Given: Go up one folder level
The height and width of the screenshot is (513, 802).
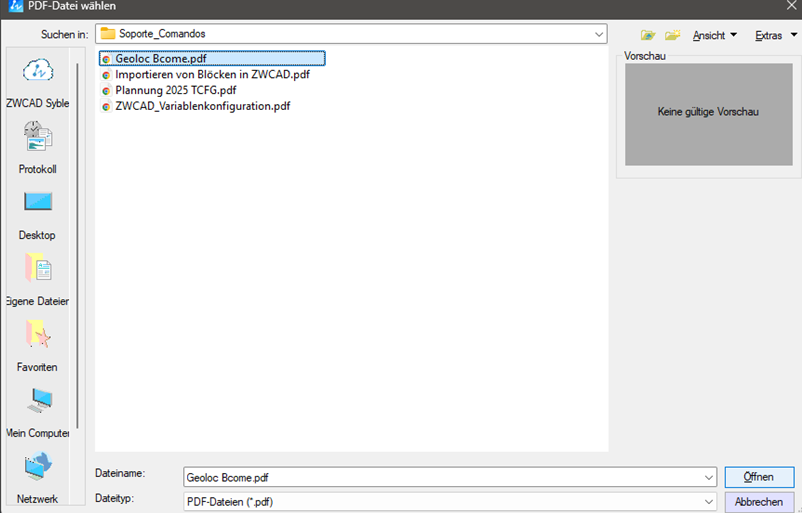Looking at the screenshot, I should click(x=648, y=35).
